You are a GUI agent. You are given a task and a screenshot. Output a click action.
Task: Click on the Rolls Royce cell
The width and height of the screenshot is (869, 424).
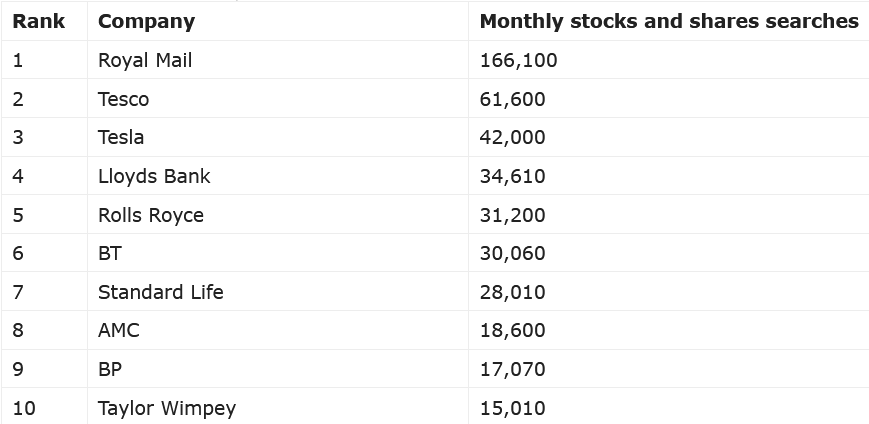tap(150, 215)
